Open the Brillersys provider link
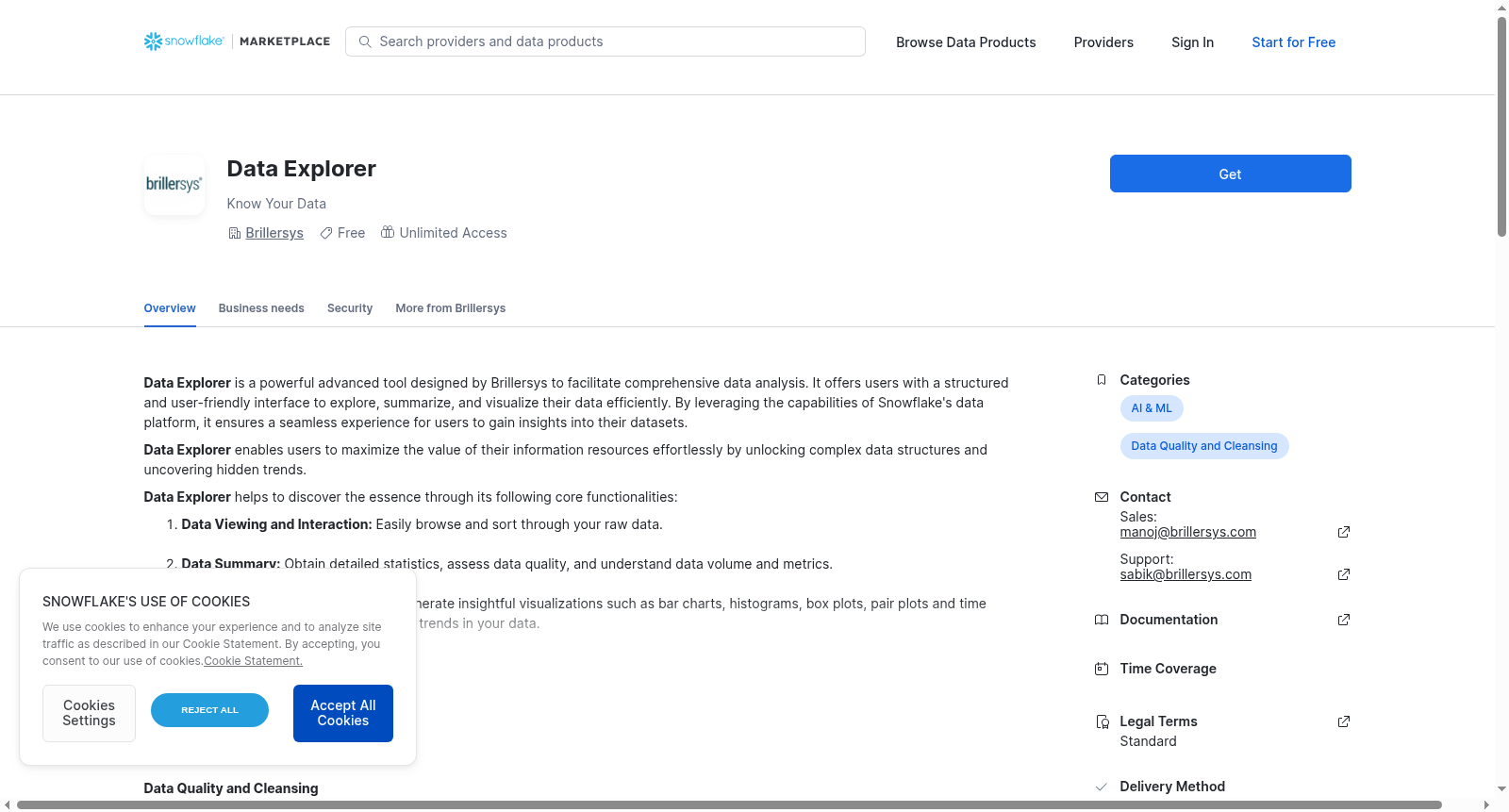 tap(274, 233)
